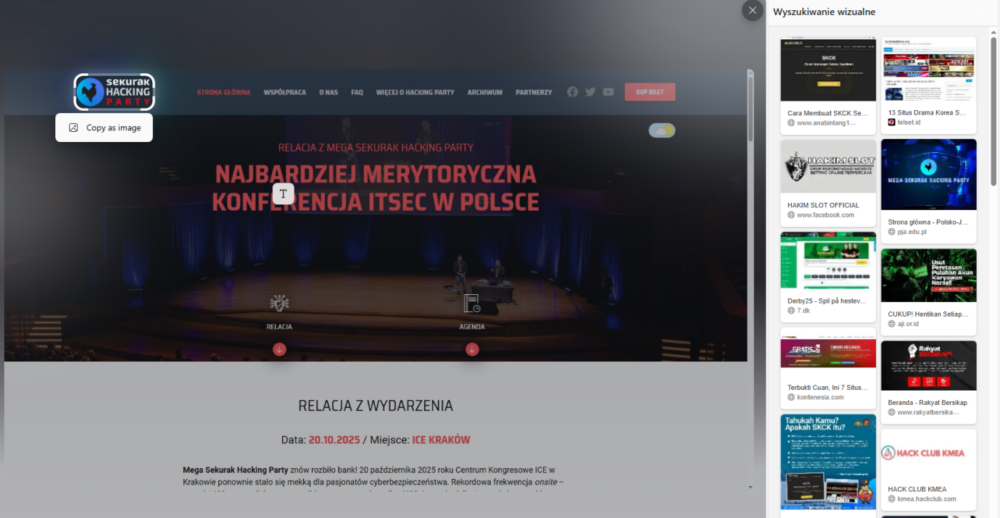The image size is (1000, 518).
Task: Open 'Strona główna - Polsko-J...' pja.edu.pl result
Action: (928, 189)
